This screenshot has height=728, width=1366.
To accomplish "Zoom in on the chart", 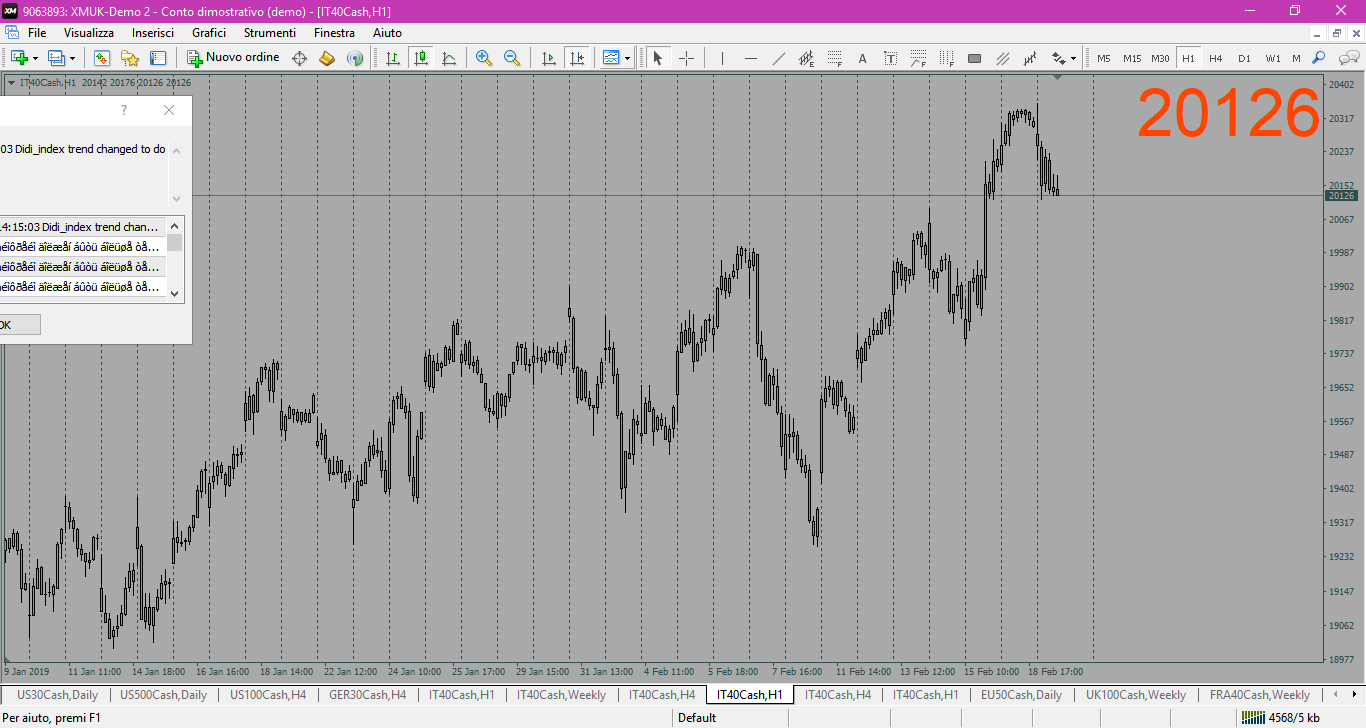I will (484, 58).
